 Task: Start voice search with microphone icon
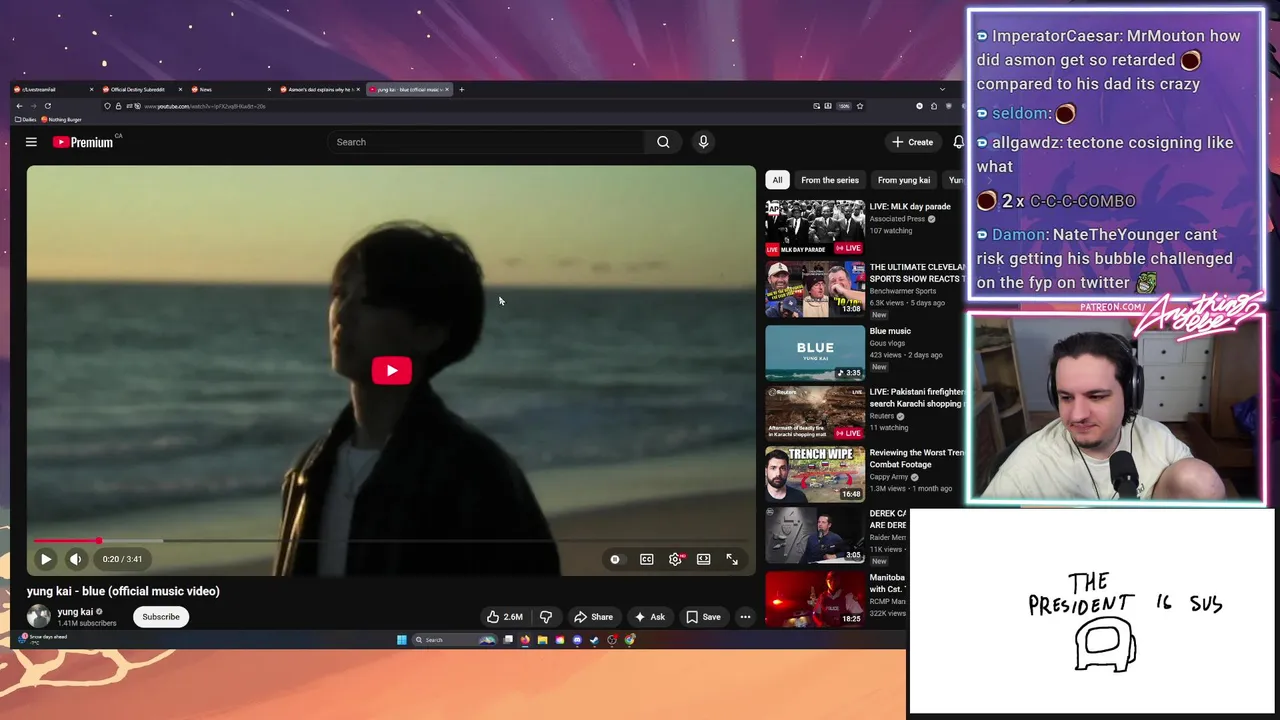(x=703, y=142)
